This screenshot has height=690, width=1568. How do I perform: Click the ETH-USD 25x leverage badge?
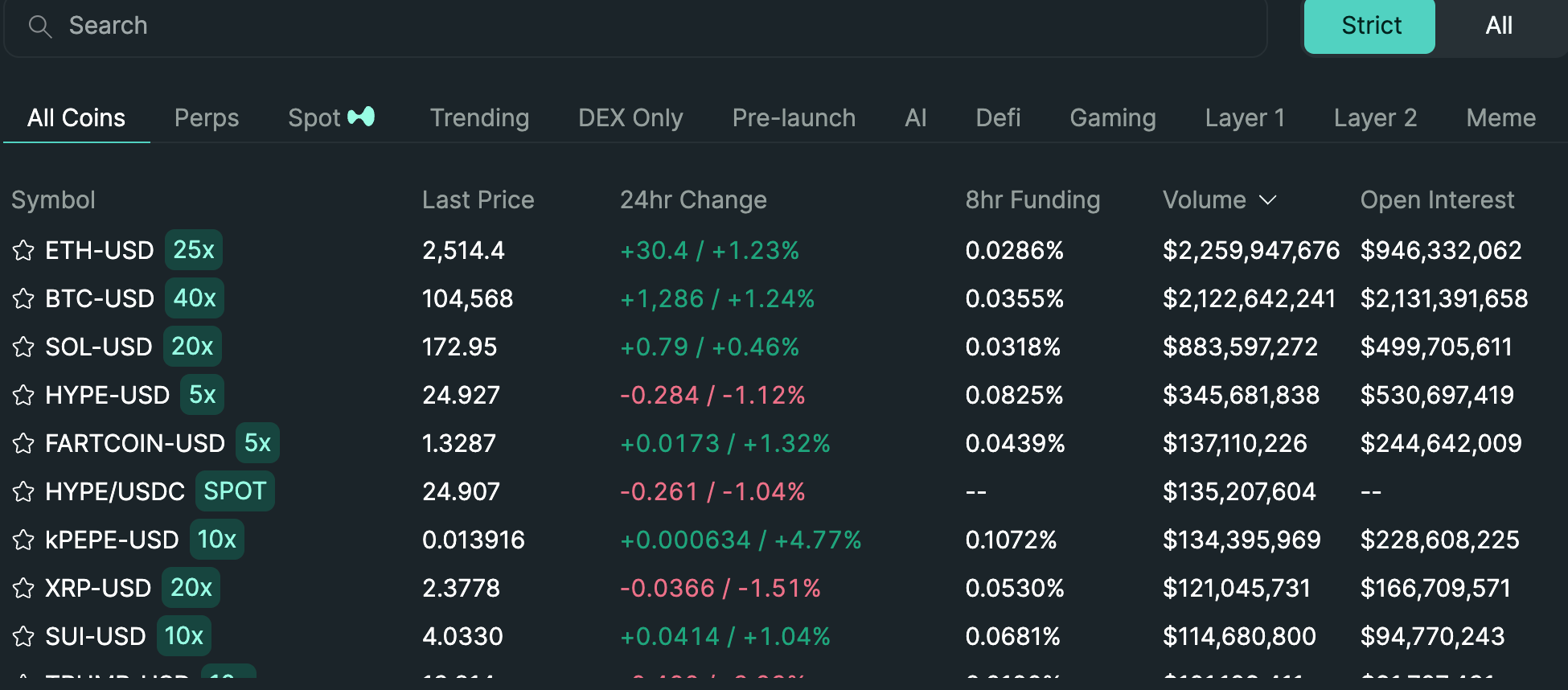(x=194, y=249)
